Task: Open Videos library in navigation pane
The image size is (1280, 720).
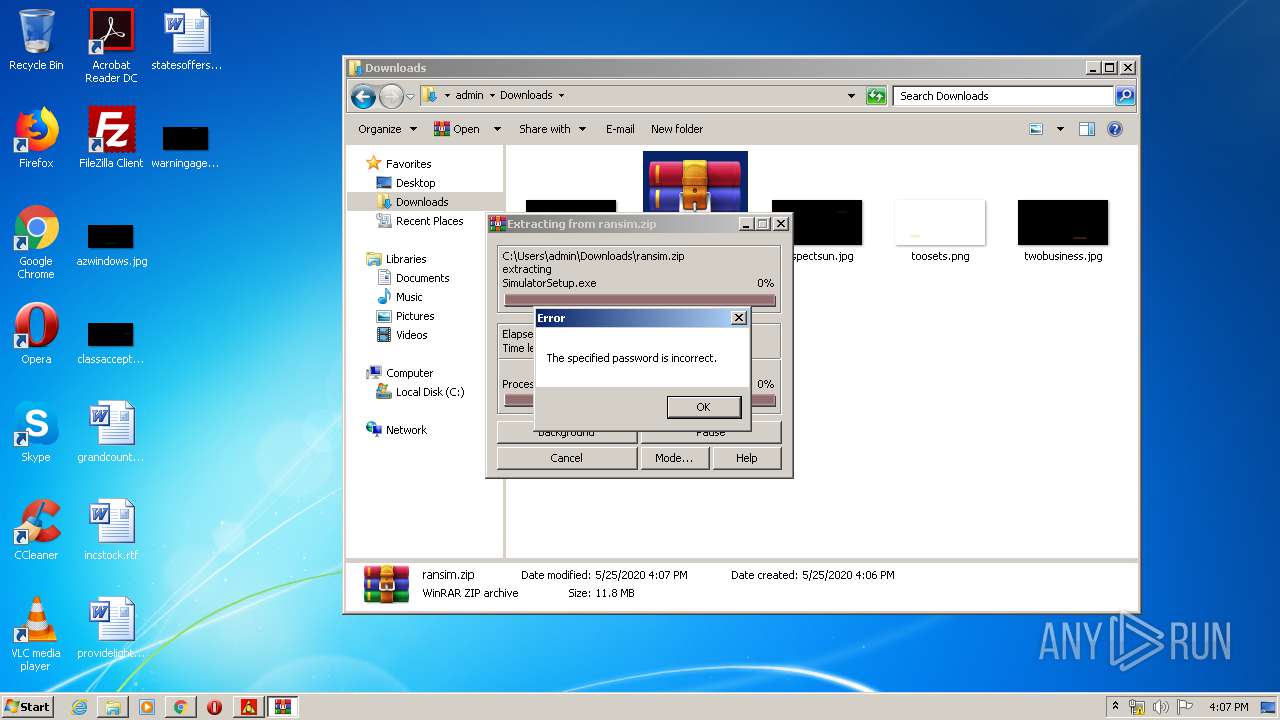Action: [411, 335]
